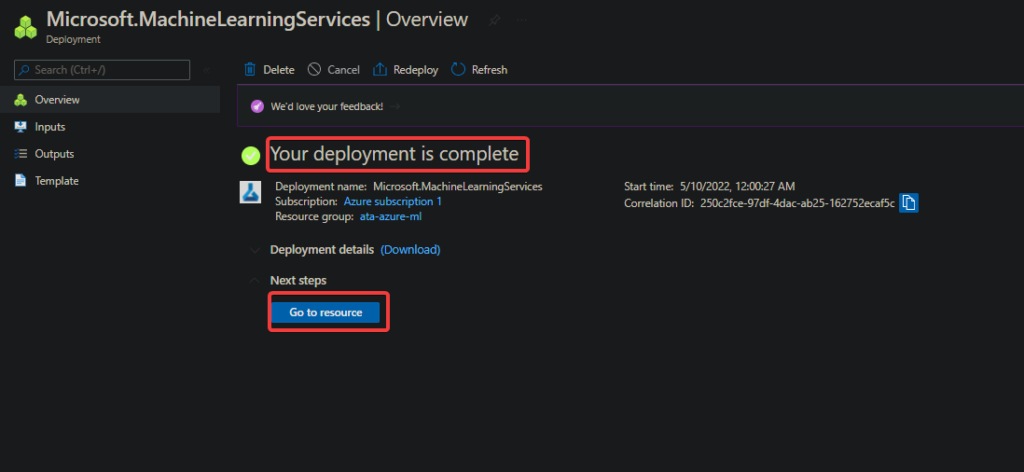Open the ata-azure-ml resource group link

[x=391, y=216]
